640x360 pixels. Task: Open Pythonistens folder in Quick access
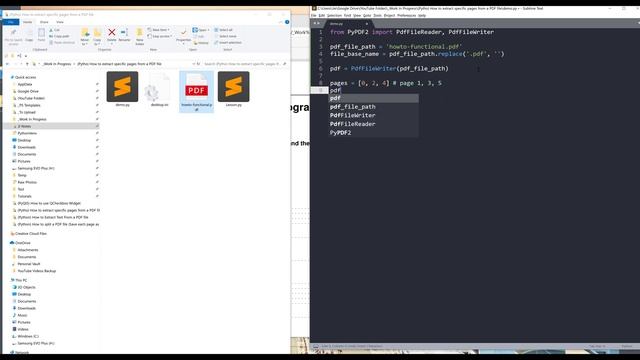tap(27, 133)
